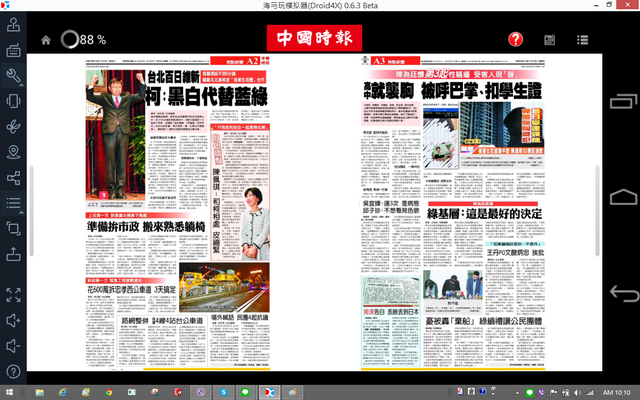Open newspaper page A2 thumbnail
Image resolution: width=640 pixels, height=400 pixels.
pyautogui.click(x=177, y=212)
